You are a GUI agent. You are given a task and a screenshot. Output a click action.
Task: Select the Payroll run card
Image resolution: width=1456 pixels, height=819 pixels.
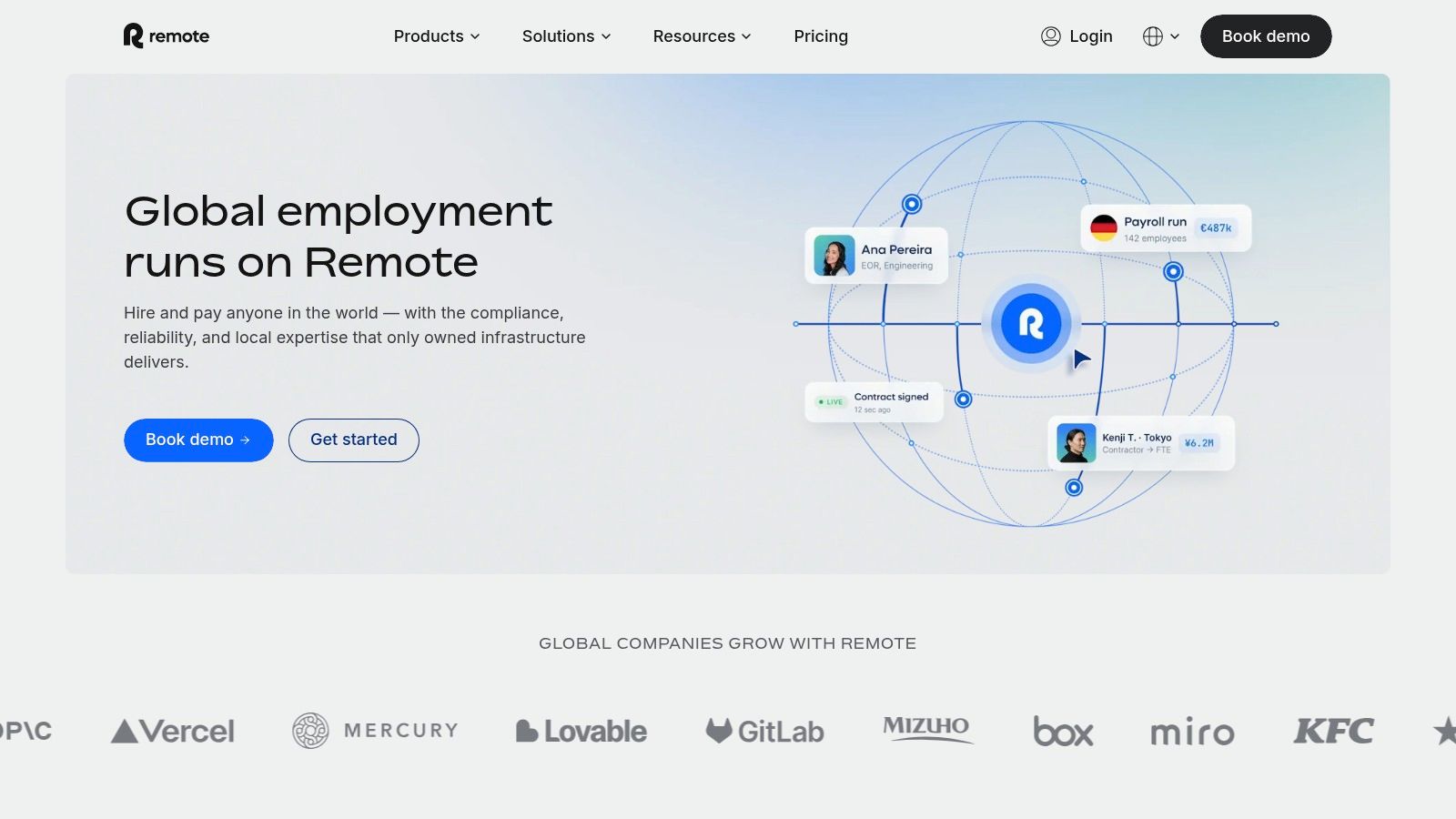pyautogui.click(x=1166, y=228)
